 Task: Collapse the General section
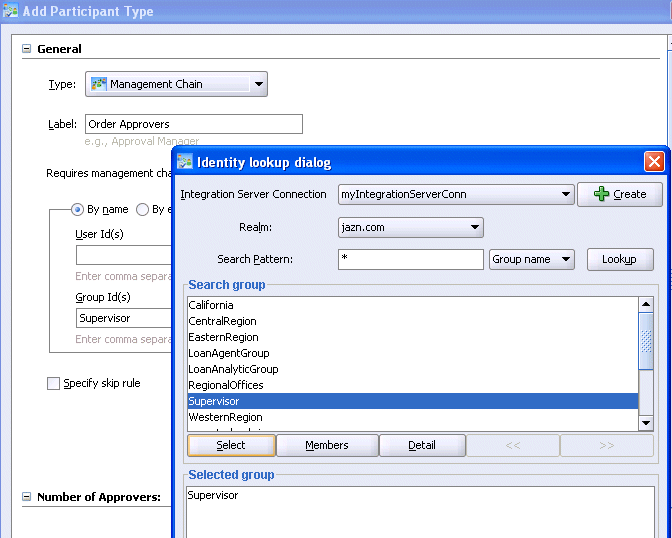pos(27,48)
